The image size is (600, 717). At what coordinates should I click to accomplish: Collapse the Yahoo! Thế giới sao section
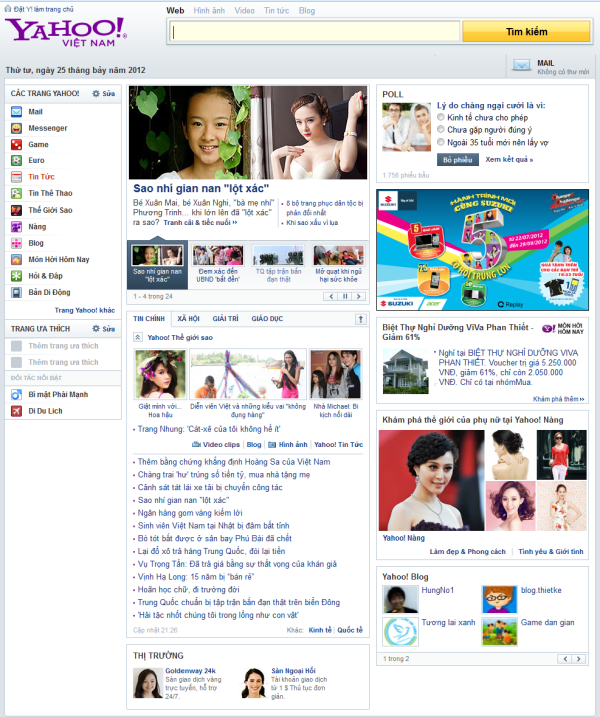pos(138,337)
